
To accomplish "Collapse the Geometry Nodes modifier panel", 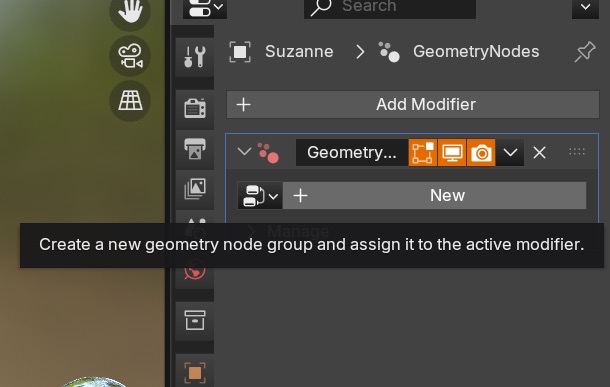I will (244, 152).
